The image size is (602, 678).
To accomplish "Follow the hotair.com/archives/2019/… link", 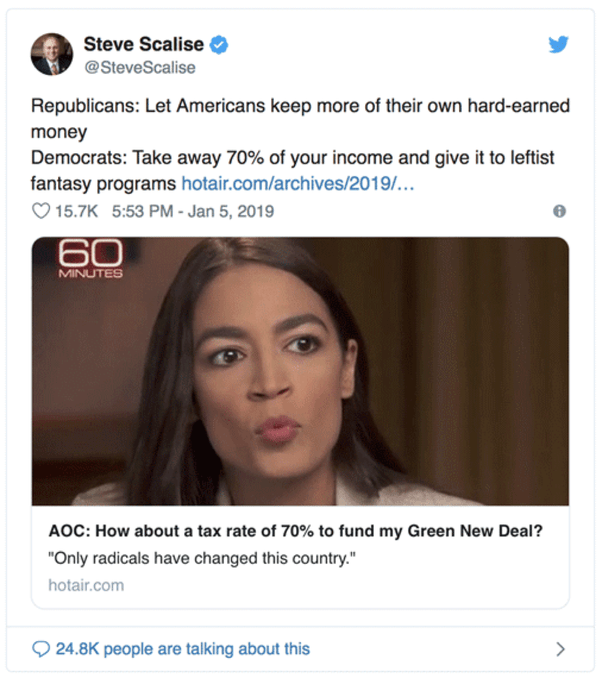I will pos(298,184).
